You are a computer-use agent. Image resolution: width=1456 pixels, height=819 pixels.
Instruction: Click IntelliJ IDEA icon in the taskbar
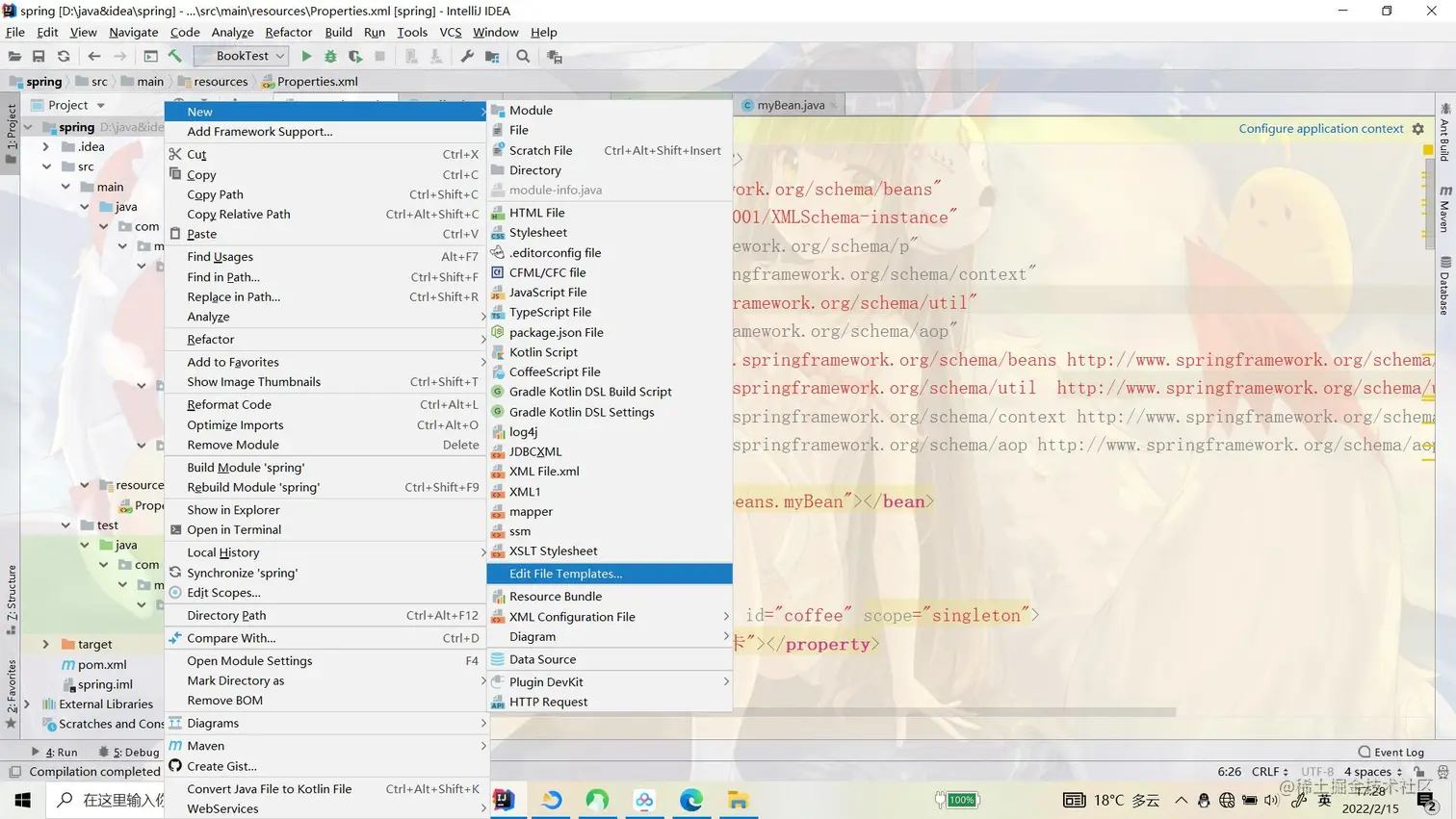pos(504,800)
